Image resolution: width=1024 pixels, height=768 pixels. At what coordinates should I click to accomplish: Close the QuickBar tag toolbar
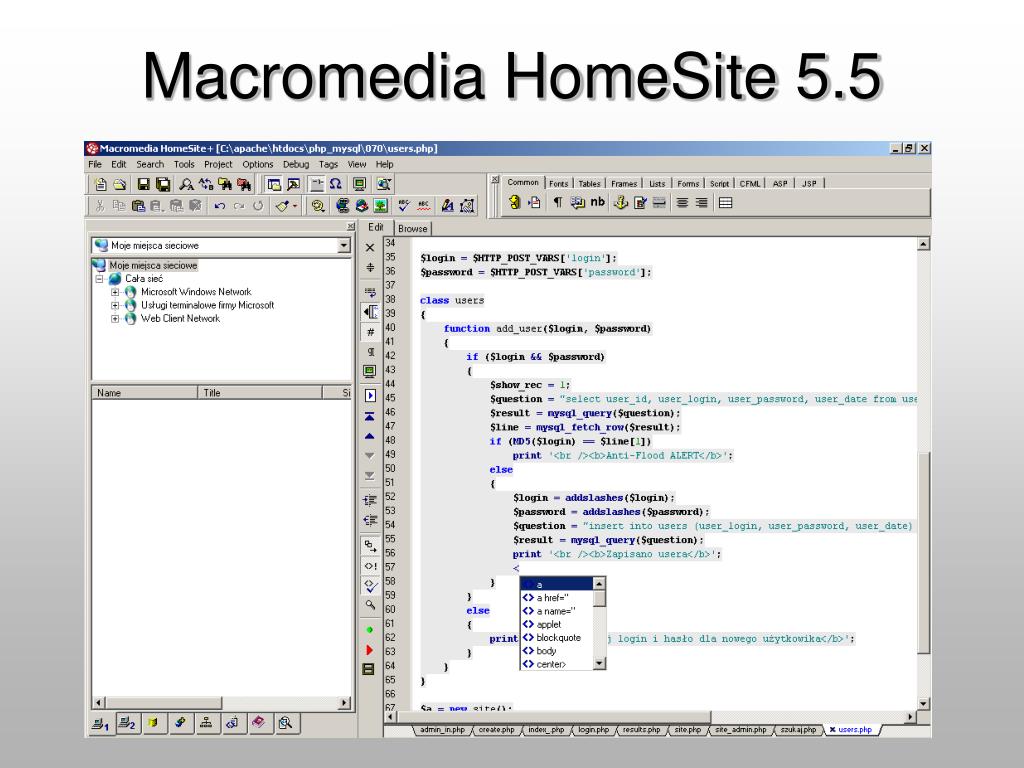(495, 180)
